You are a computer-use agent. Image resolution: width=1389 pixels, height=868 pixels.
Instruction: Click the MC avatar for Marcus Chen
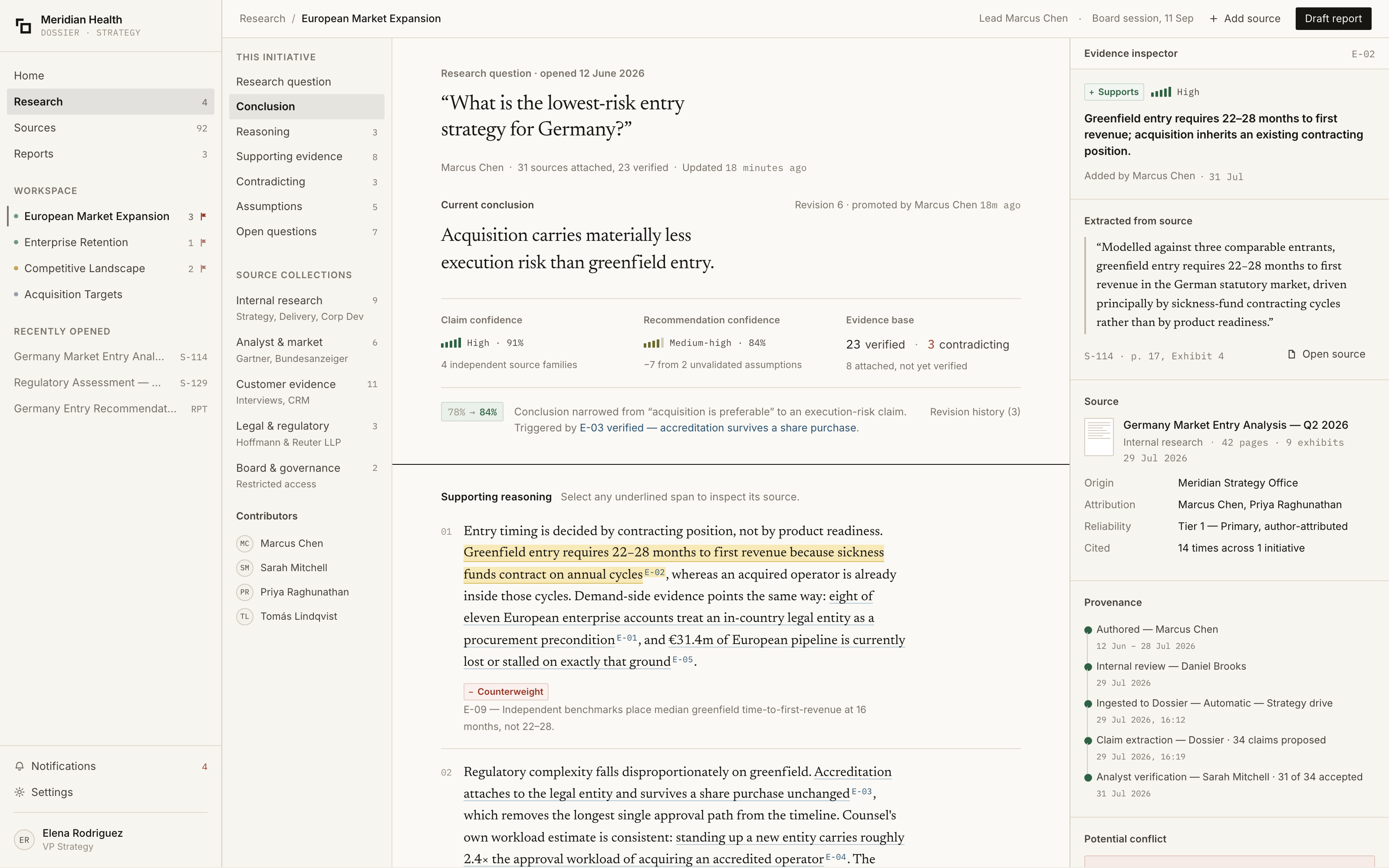pos(244,543)
